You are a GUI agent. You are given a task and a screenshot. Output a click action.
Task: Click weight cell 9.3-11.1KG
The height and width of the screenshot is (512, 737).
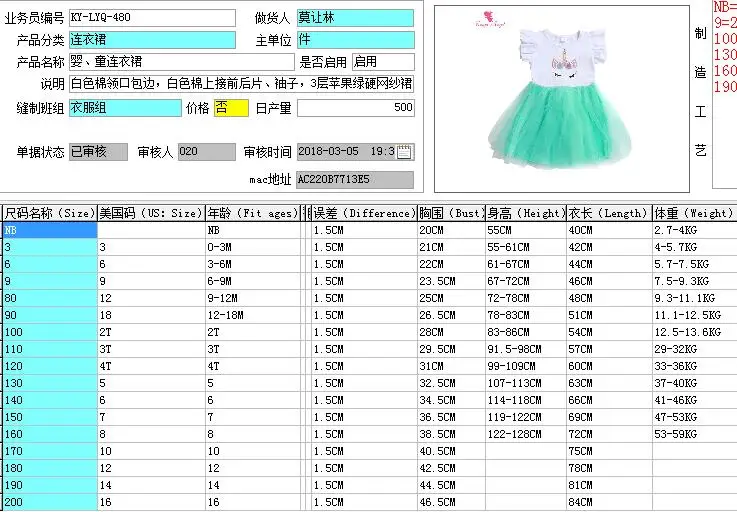tap(694, 298)
